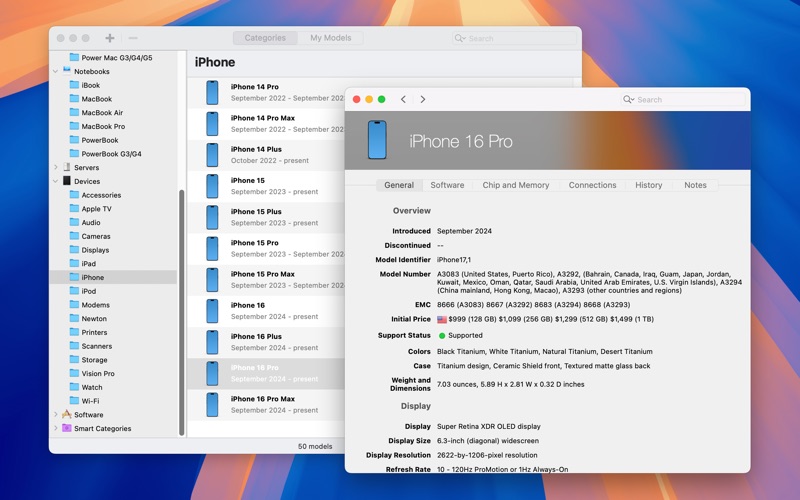Go back with the left chevron in the iPhone 16 Pro window
This screenshot has height=500, width=800.
[403, 99]
